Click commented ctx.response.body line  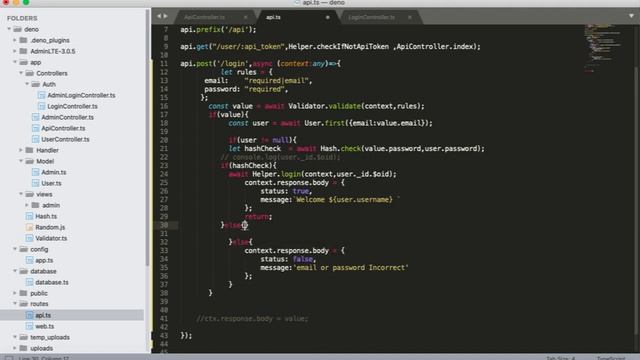pyautogui.click(x=252, y=318)
